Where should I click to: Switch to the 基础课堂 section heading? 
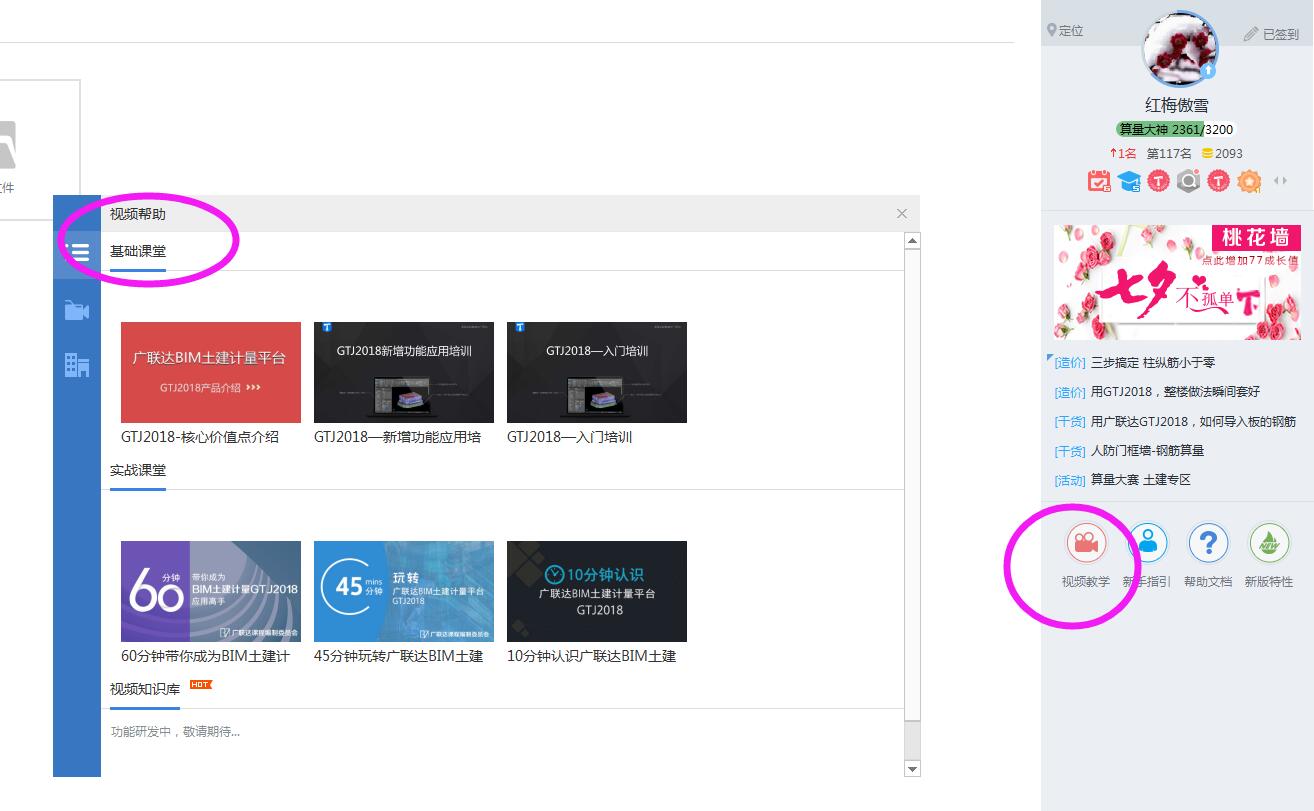[138, 251]
